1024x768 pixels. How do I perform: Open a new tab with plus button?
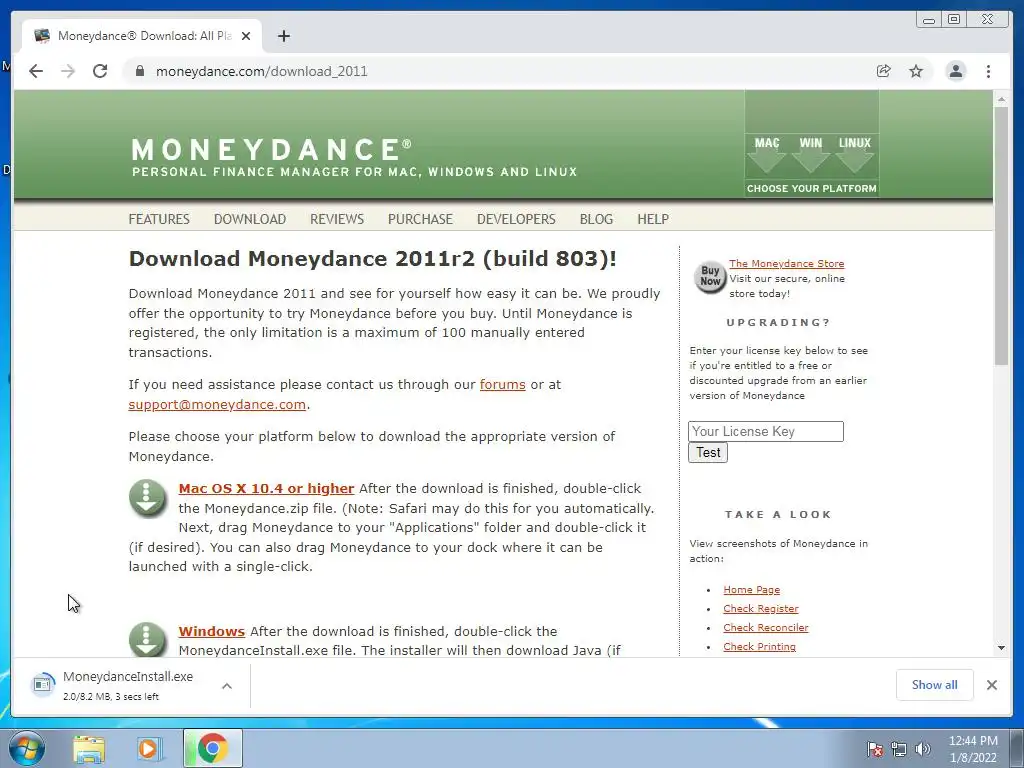click(x=283, y=36)
